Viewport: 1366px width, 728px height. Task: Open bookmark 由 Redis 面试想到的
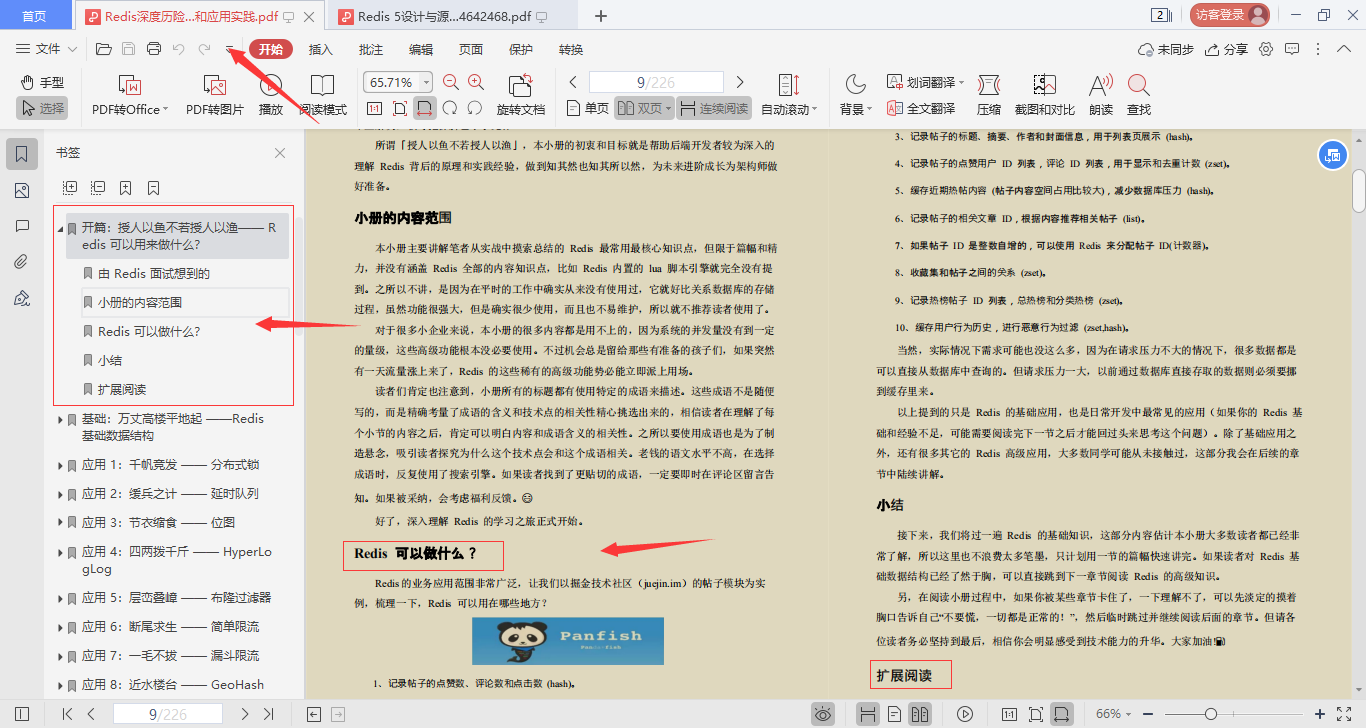154,273
